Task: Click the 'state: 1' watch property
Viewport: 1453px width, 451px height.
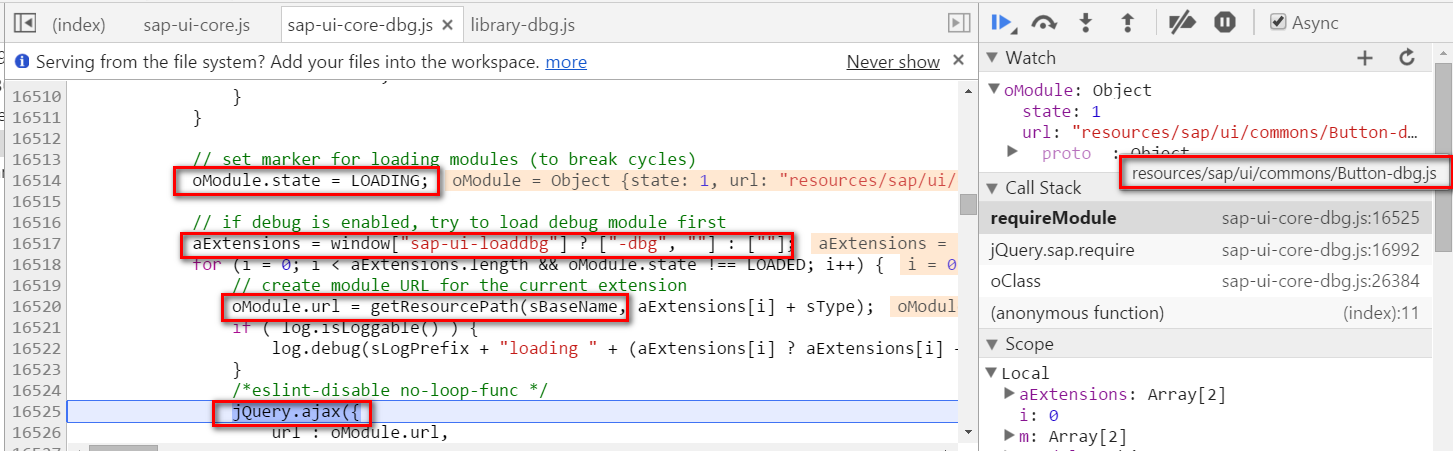Action: tap(1061, 111)
